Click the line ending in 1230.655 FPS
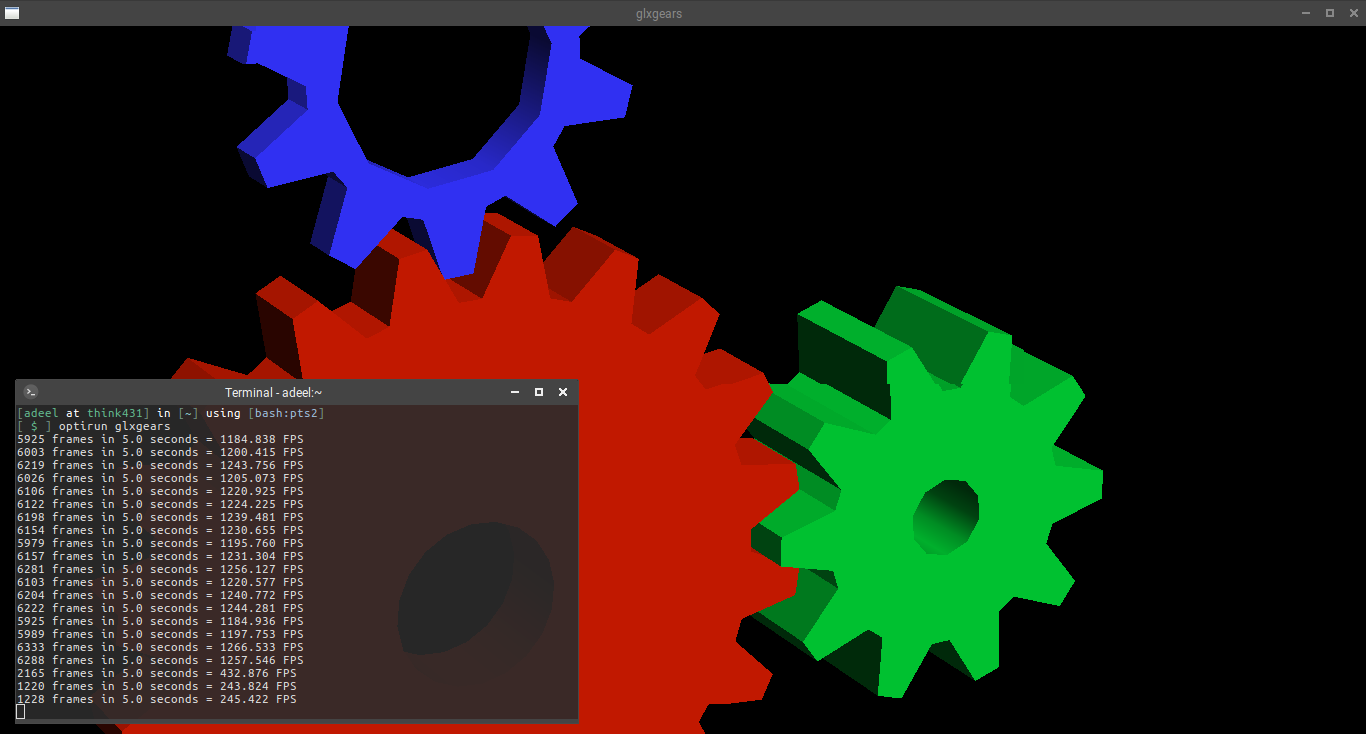Screen dimensions: 1366x734 tap(160, 530)
